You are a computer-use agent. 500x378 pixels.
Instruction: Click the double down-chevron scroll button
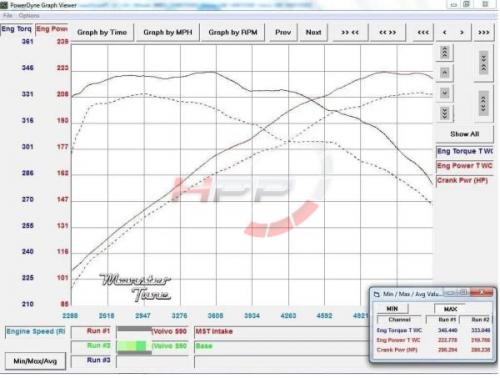pos(444,113)
